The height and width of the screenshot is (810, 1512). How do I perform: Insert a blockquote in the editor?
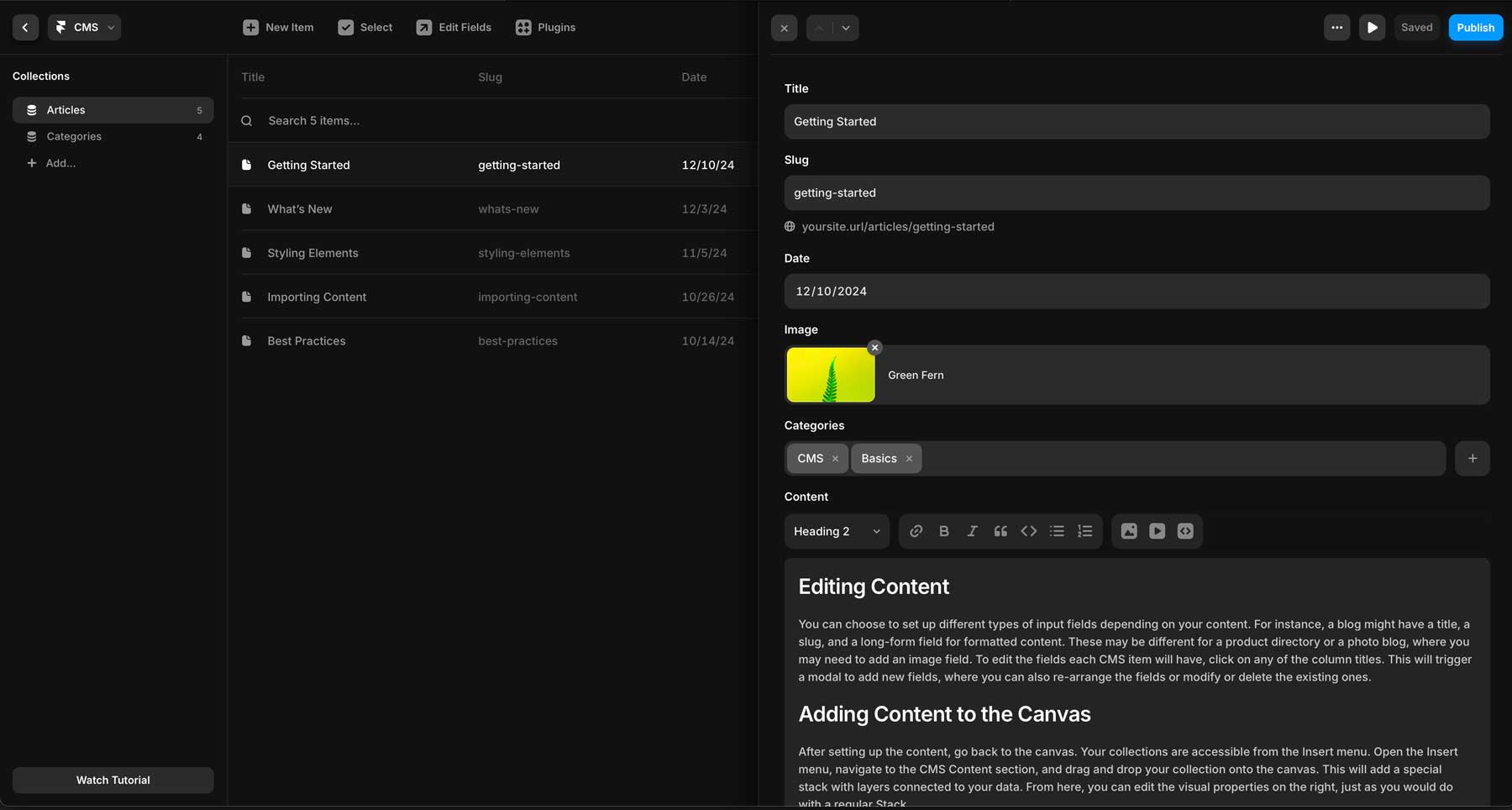1000,531
